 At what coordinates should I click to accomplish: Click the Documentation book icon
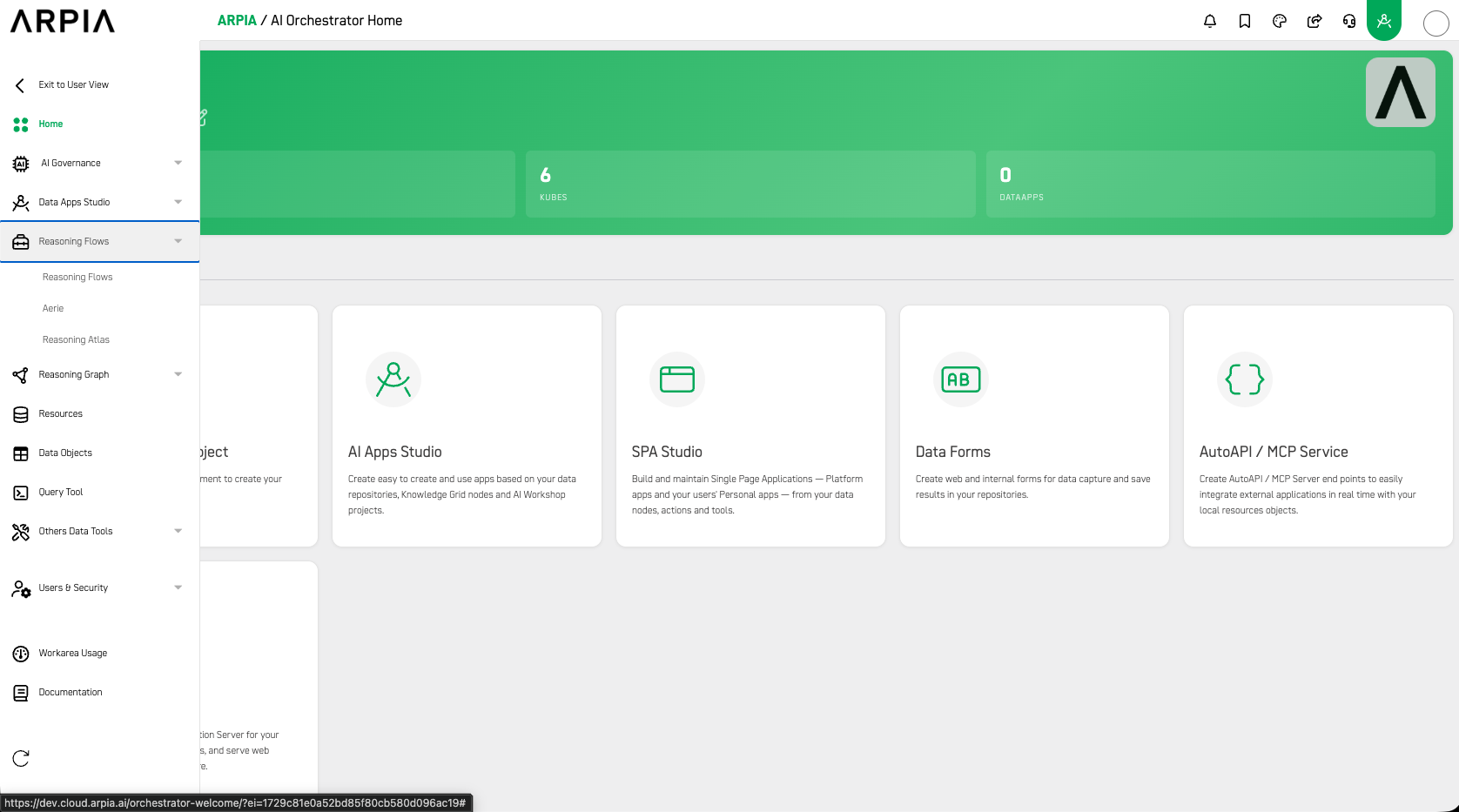point(21,693)
